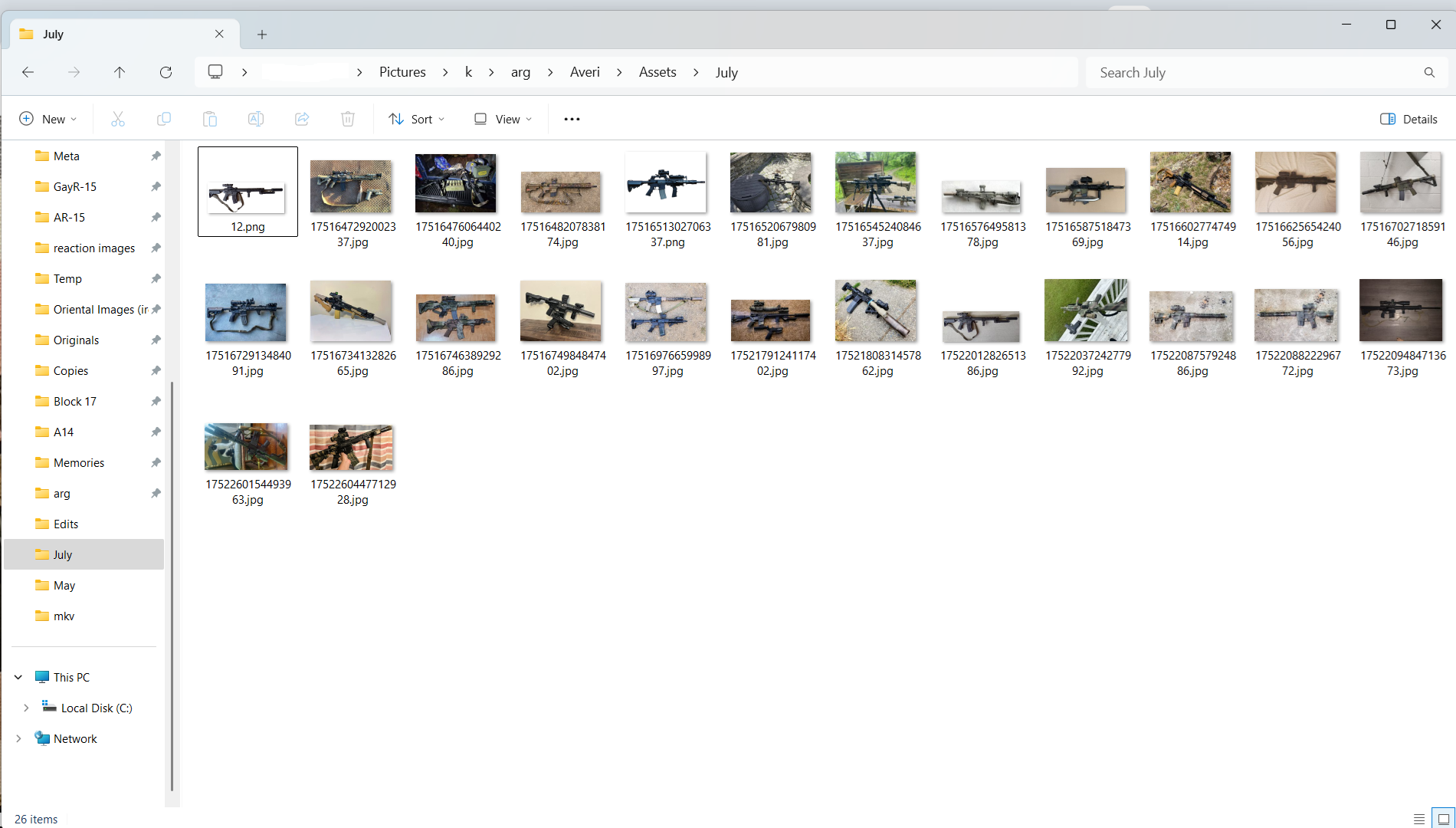The image size is (1456, 828).
Task: Unpin the Block 17 folder pin icon
Action: [156, 401]
